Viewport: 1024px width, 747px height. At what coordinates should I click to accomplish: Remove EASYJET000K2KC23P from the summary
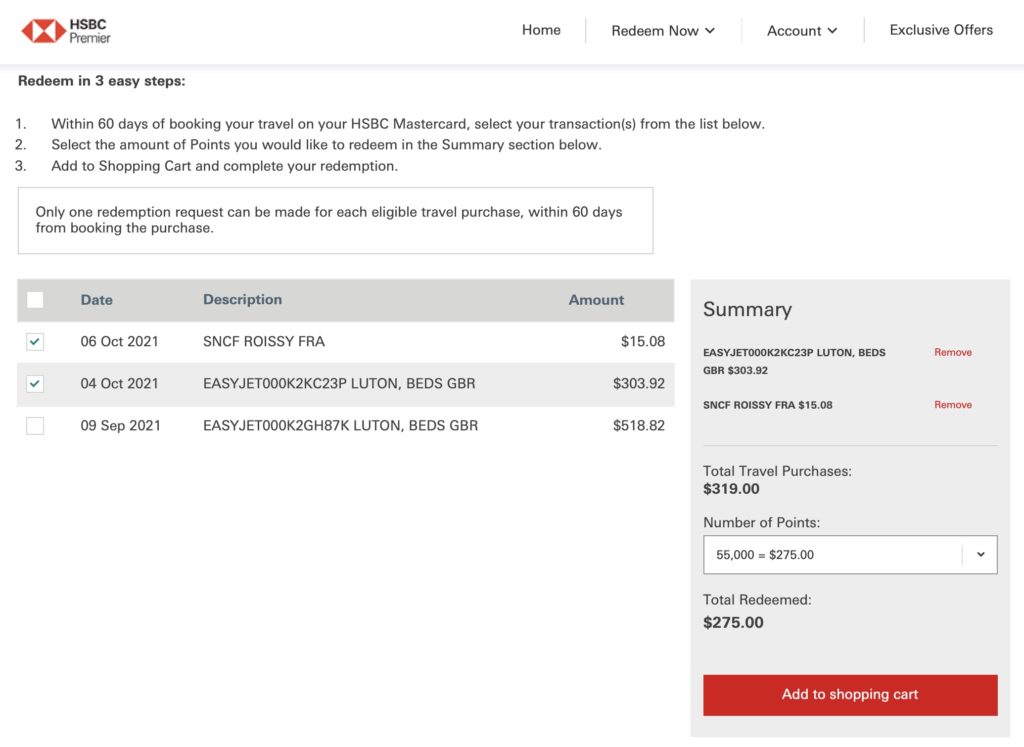coord(952,353)
